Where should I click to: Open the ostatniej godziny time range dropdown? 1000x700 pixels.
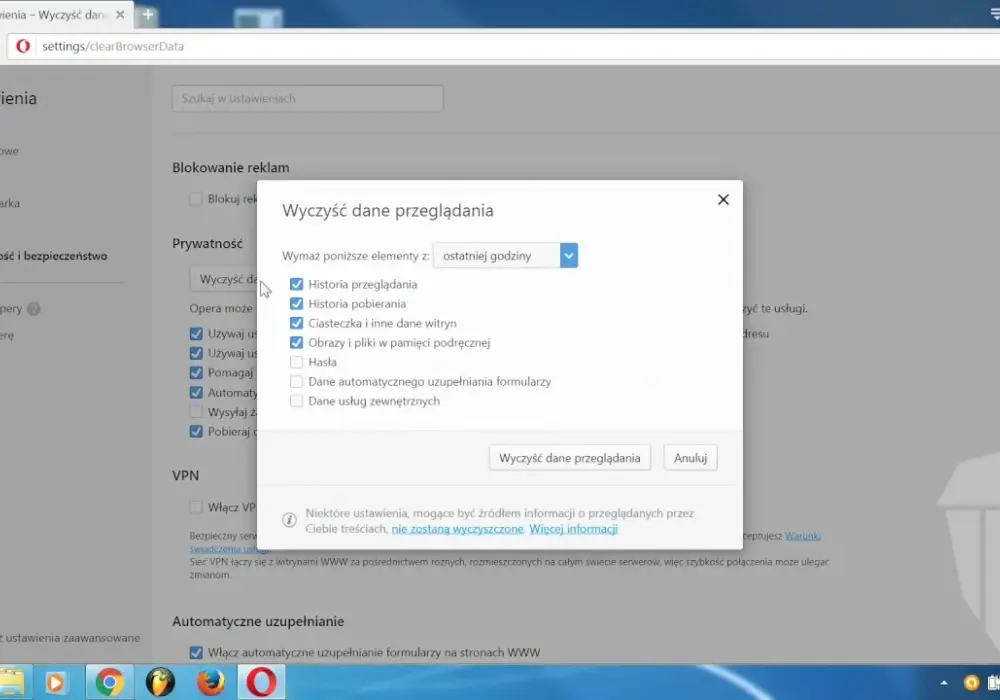tap(506, 256)
